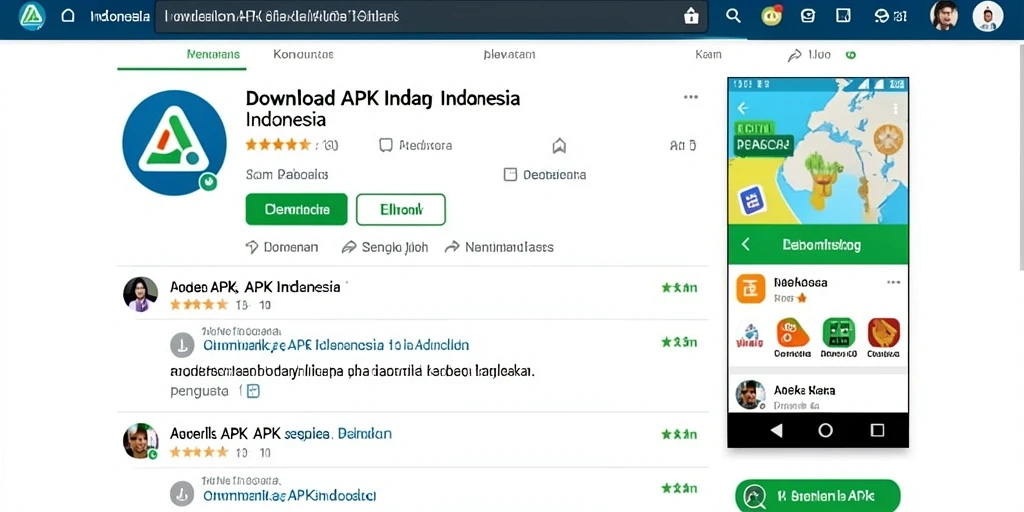Screen dimensions: 1024x512
Task: Click the blue square app icon on the map preview
Action: (752, 200)
